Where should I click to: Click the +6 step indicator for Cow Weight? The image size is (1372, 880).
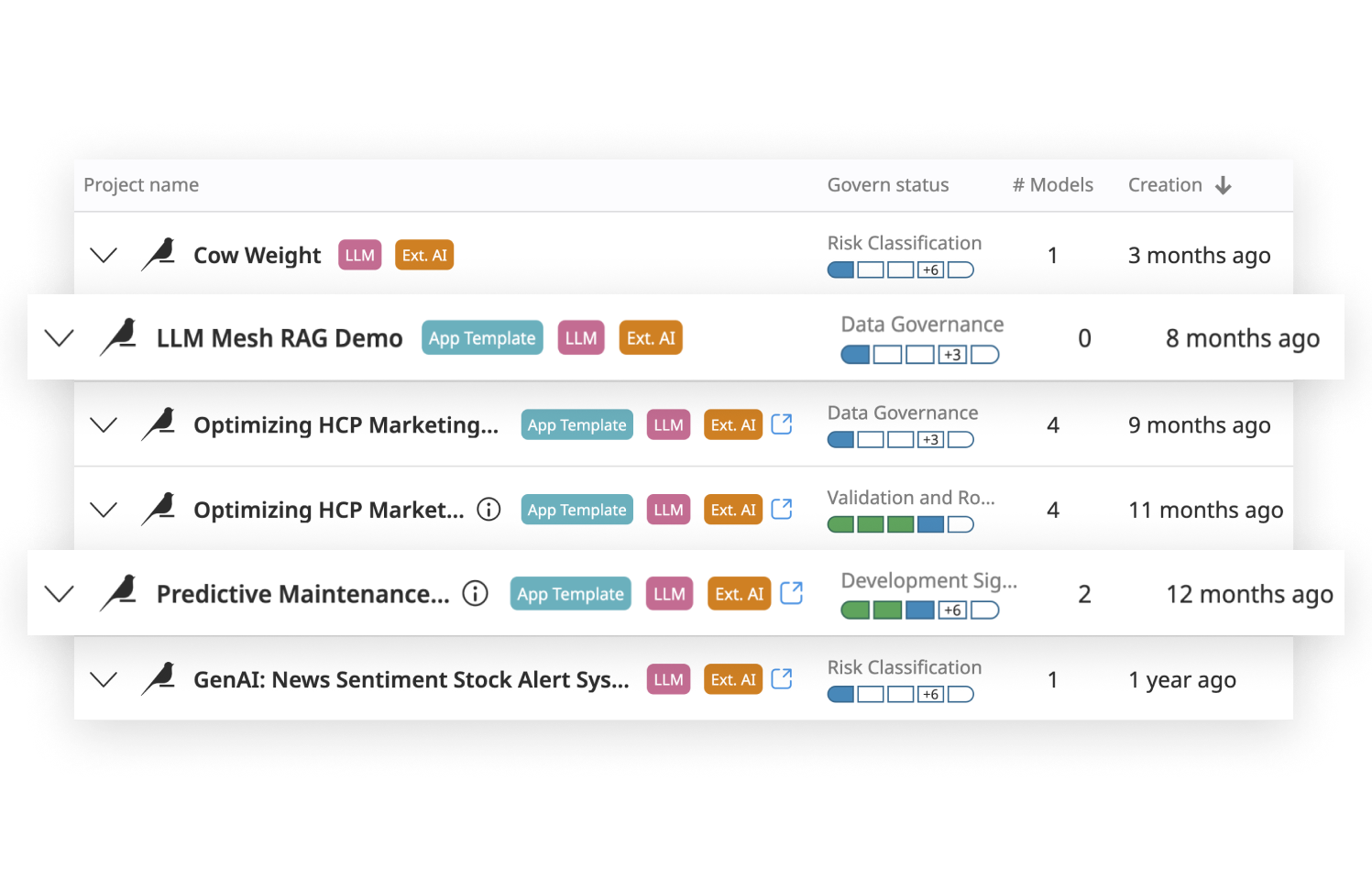click(x=930, y=270)
